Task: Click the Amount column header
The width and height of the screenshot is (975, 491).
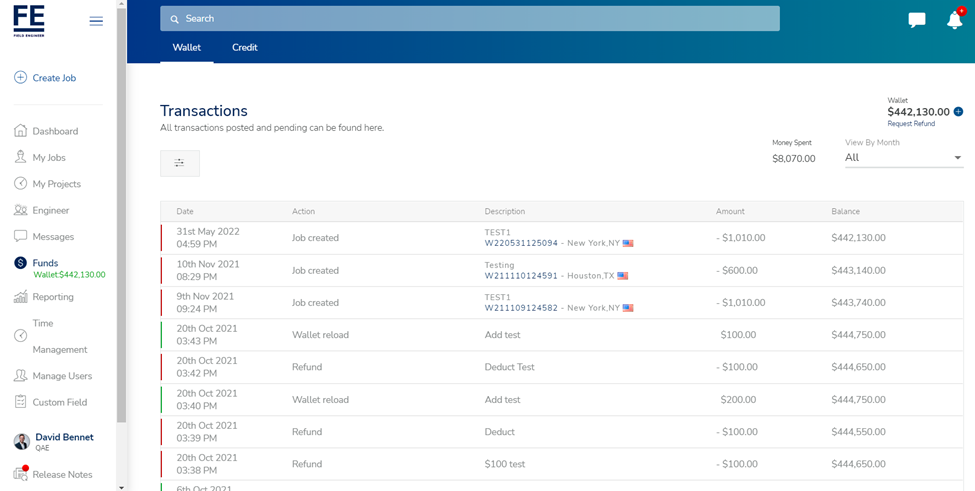Action: (x=730, y=211)
